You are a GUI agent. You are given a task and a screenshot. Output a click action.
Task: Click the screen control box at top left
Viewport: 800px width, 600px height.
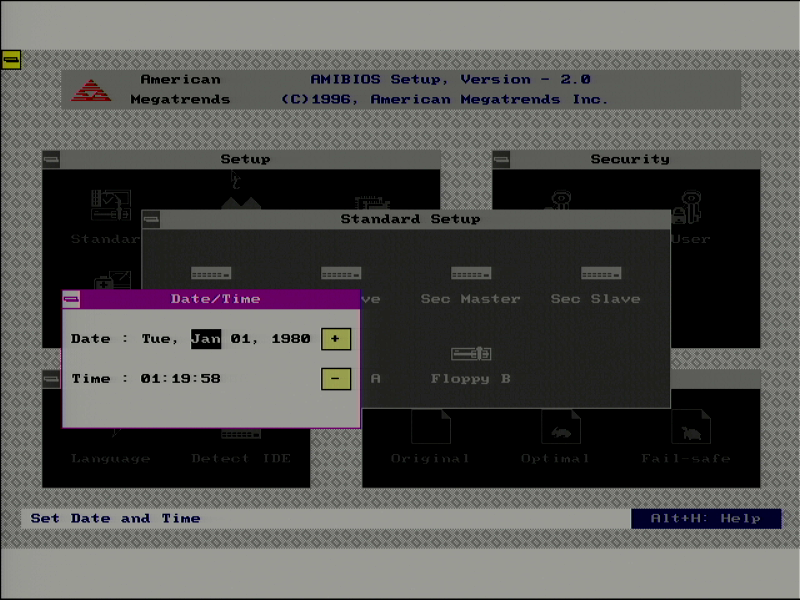[x=11, y=59]
